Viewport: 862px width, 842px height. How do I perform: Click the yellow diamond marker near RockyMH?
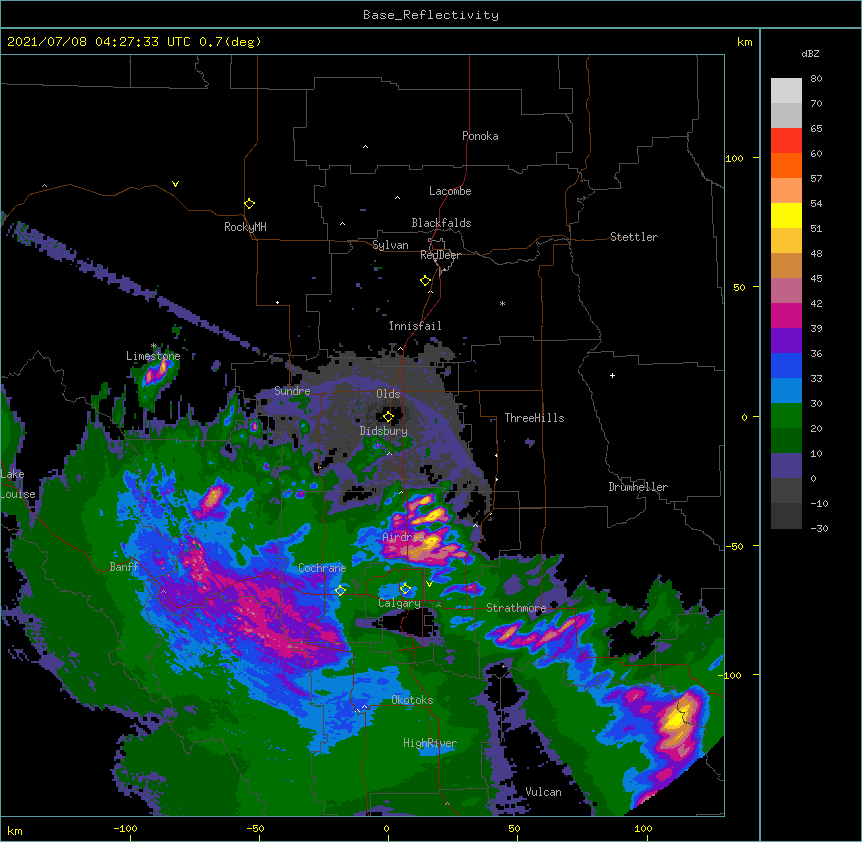coord(250,204)
